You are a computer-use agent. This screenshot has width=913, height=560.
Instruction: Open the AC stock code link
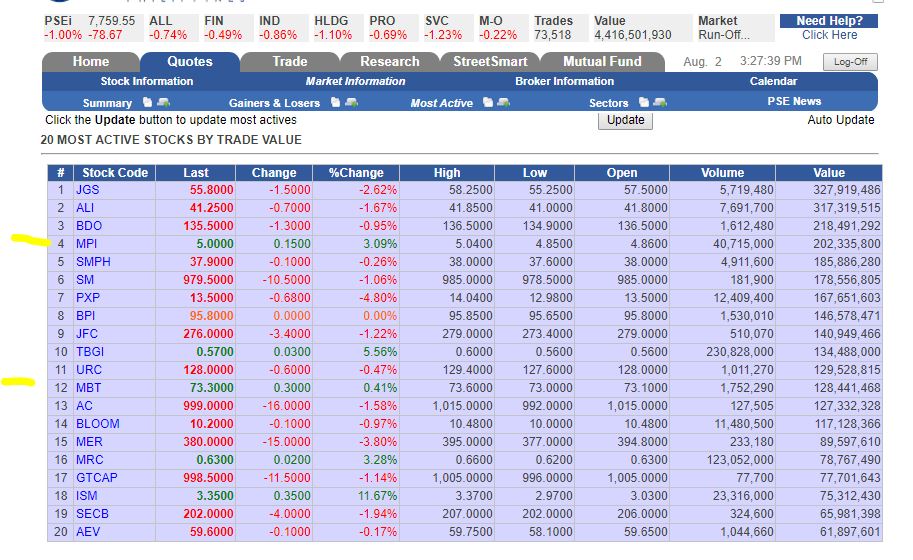84,406
